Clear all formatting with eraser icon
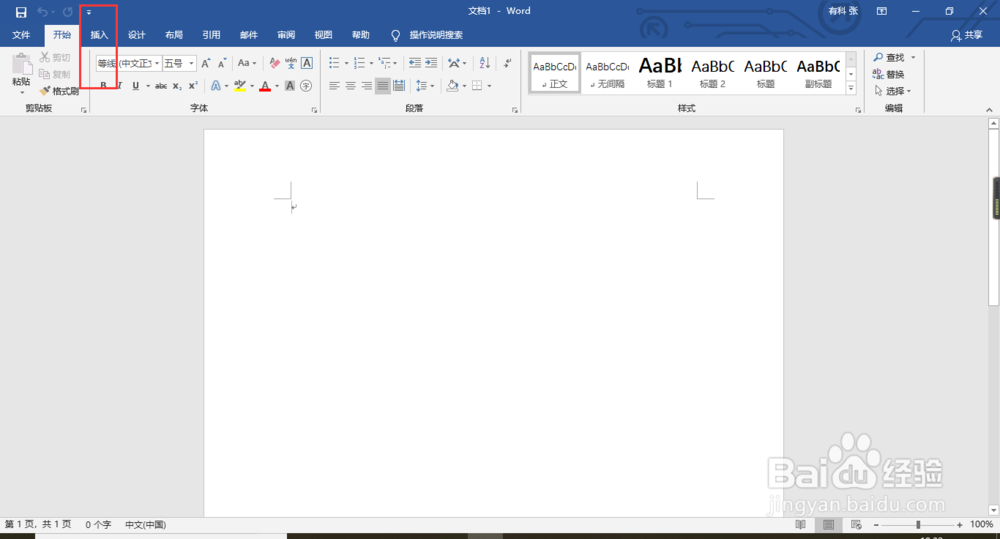 coord(275,63)
